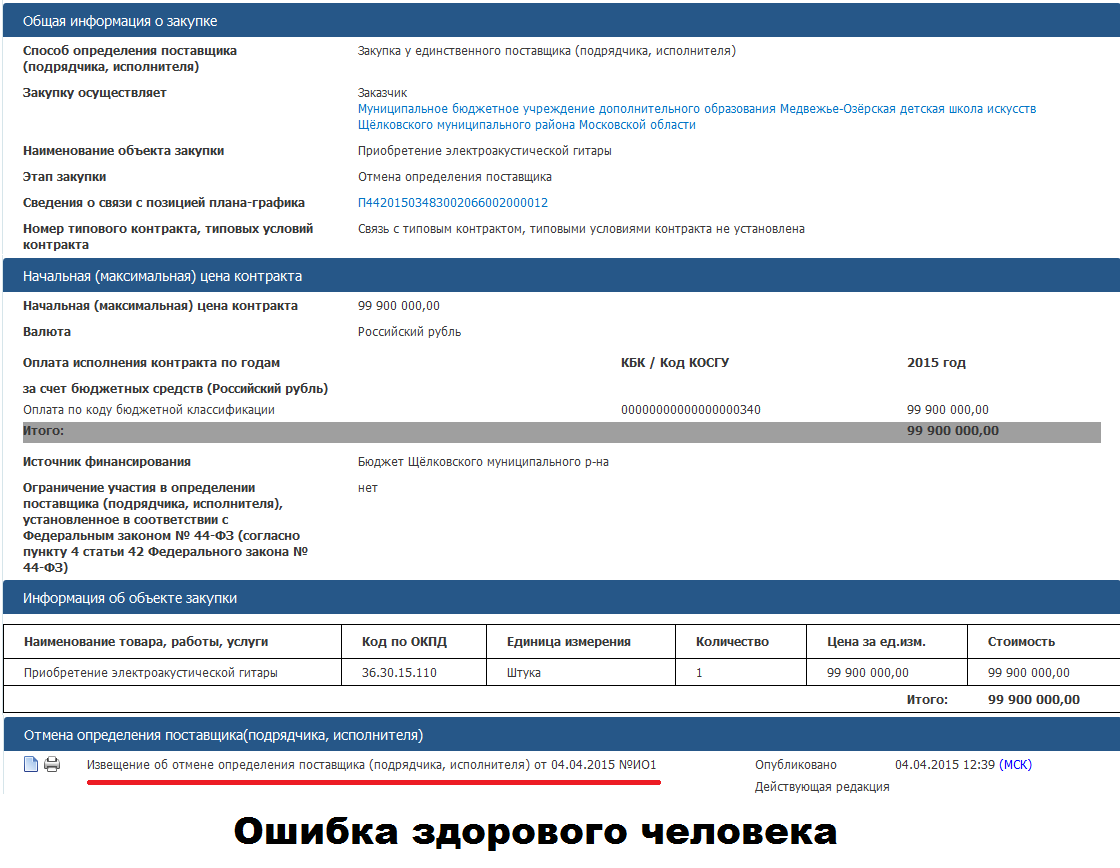Open the Извещение об отмене определения поставщика notice
Viewport: 1120px width, 868px height.
click(371, 765)
